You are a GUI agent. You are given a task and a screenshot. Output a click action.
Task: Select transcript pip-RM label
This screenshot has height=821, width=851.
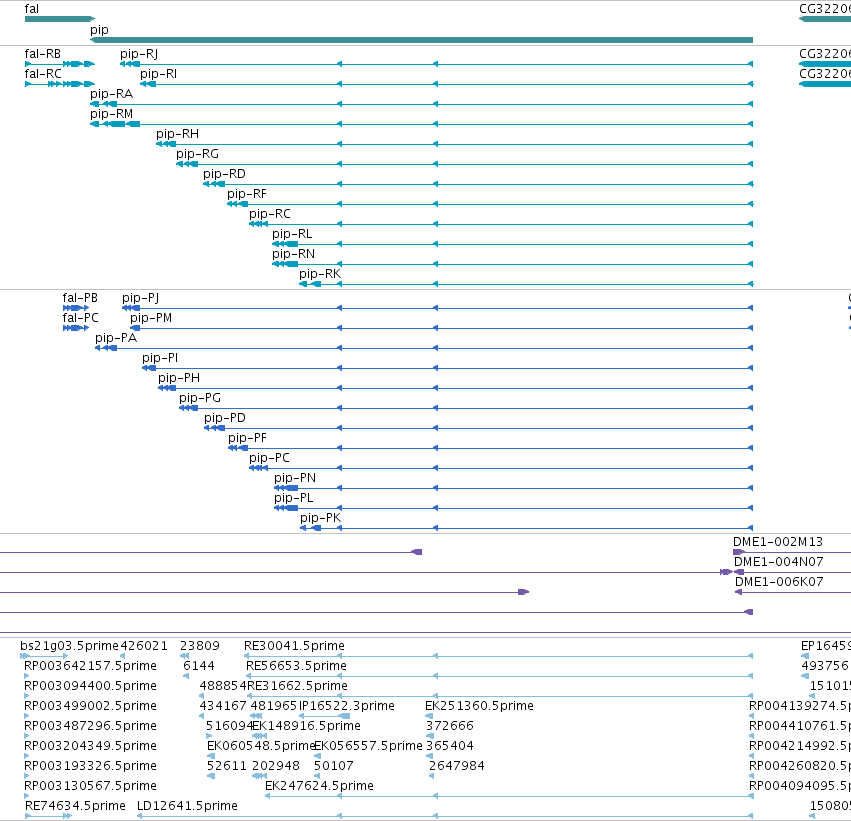pos(111,114)
